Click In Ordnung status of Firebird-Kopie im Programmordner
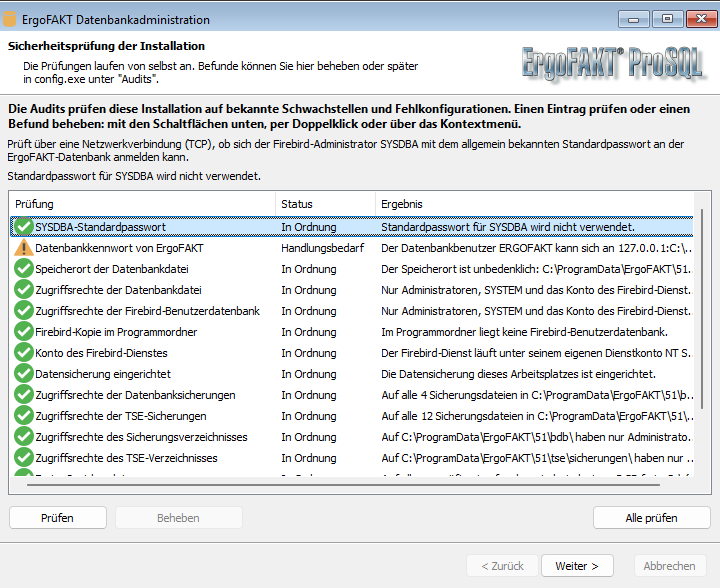The image size is (720, 588). [x=309, y=332]
